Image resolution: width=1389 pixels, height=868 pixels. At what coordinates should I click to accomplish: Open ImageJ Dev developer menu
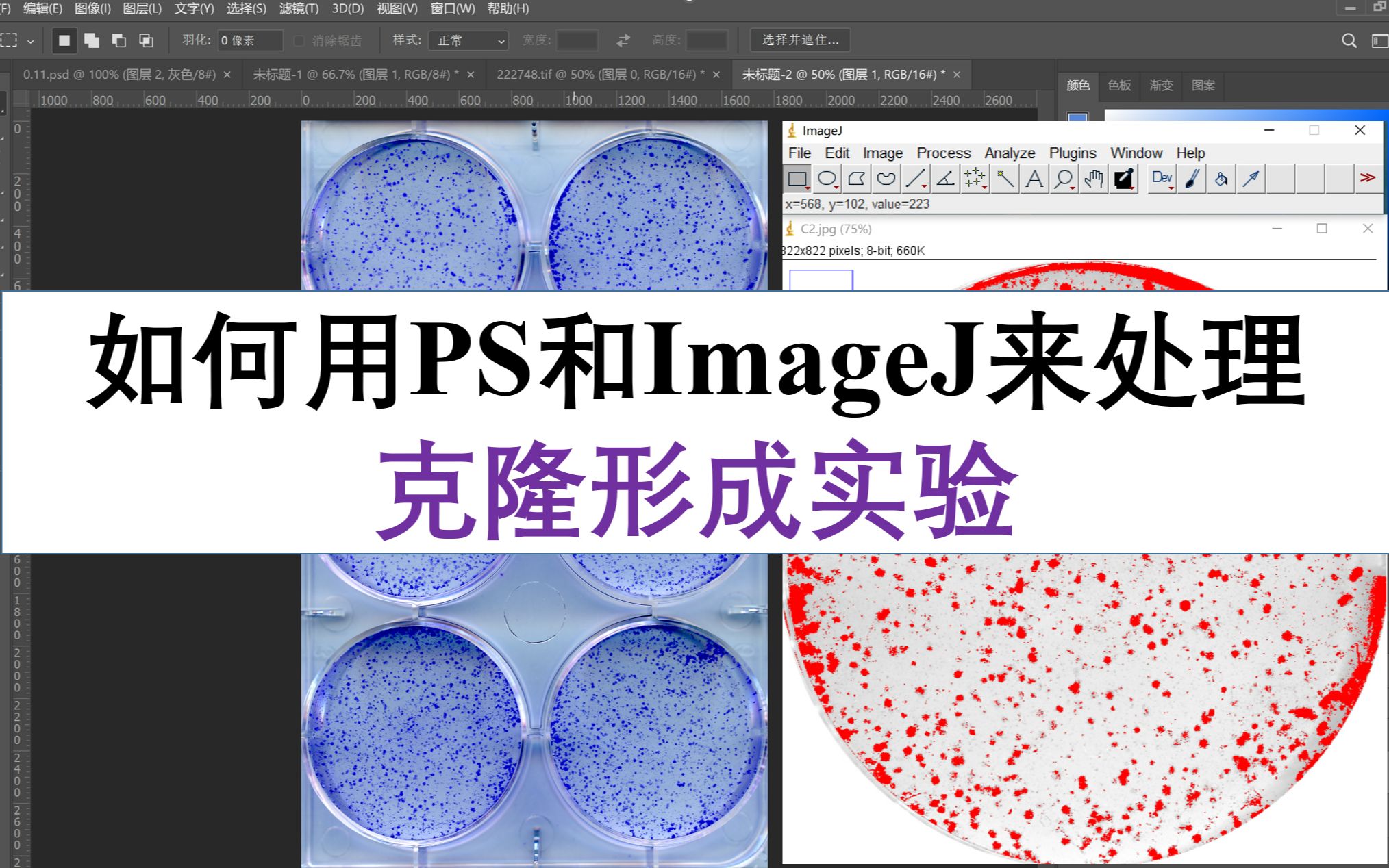(1162, 179)
